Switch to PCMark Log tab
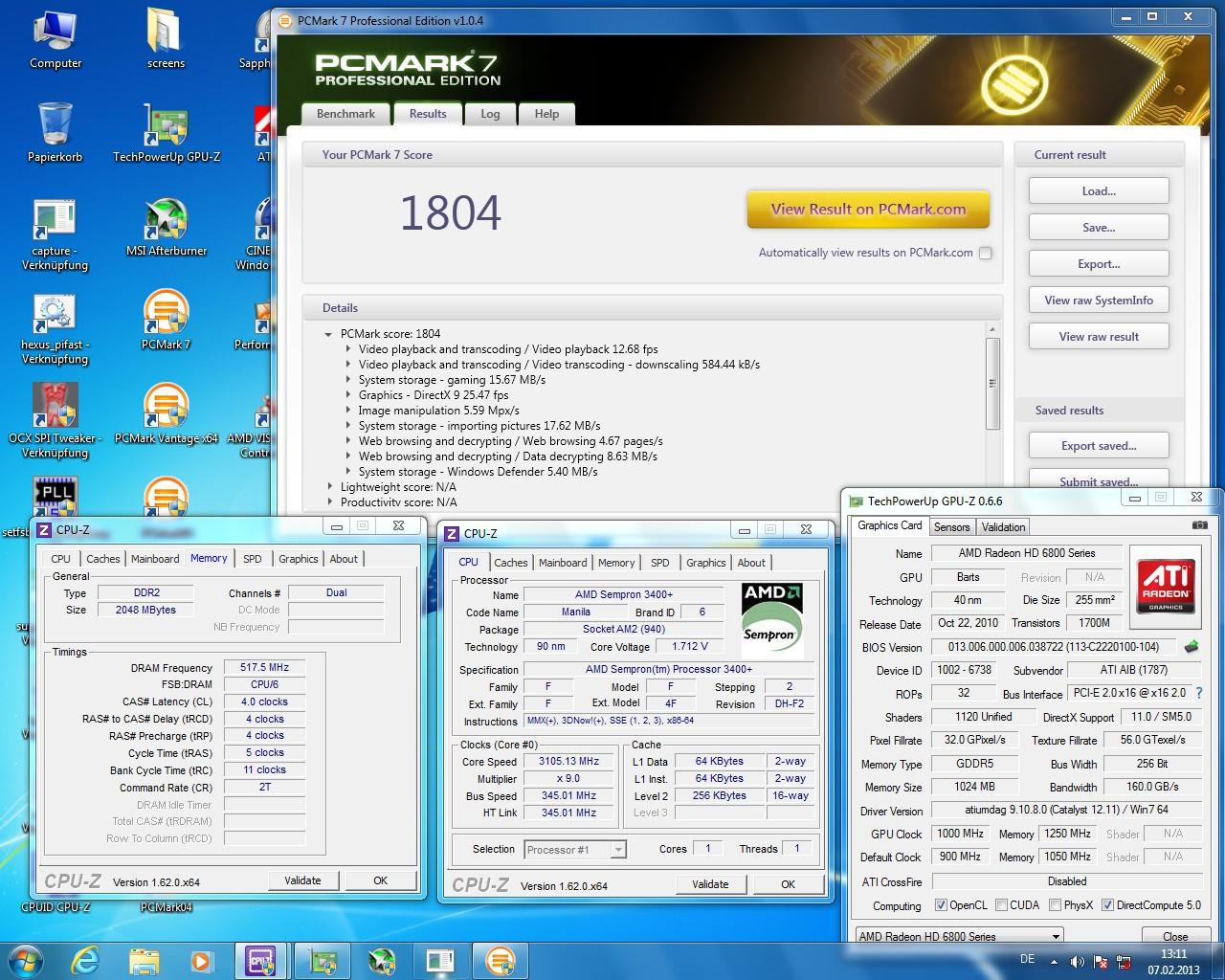Viewport: 1225px width, 980px height. (x=490, y=113)
